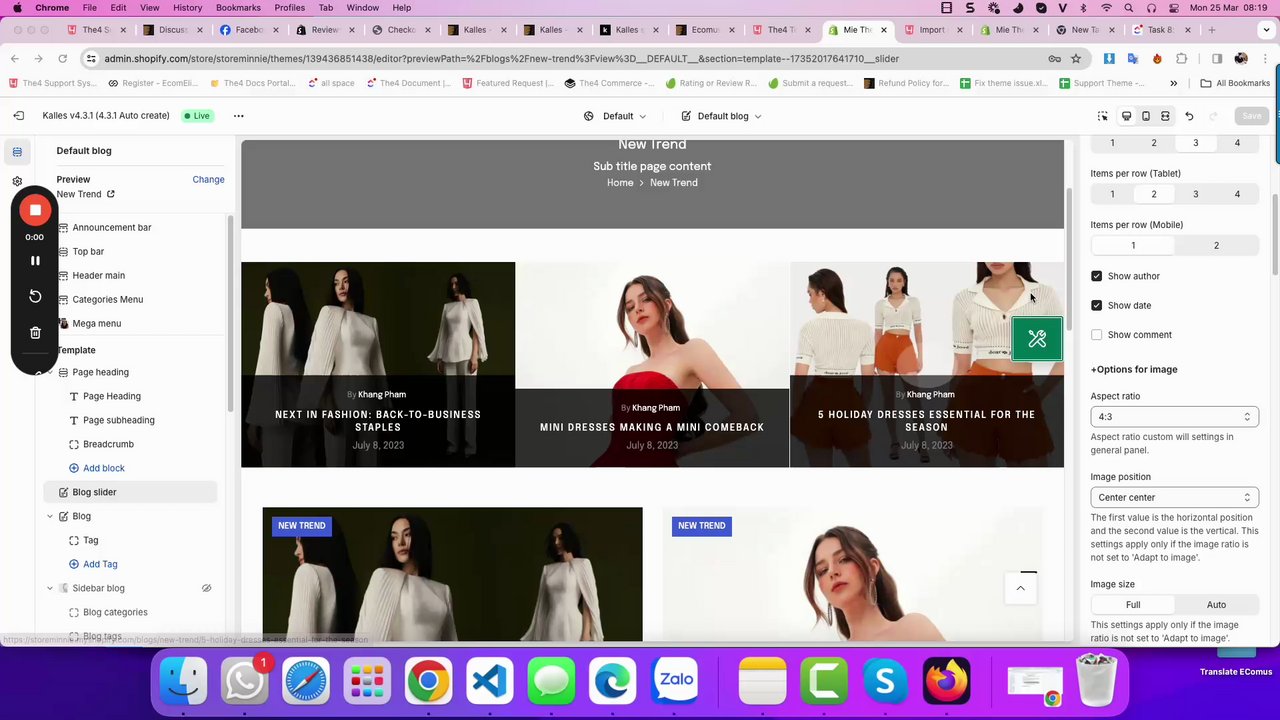Add Tag block under Blog
The width and height of the screenshot is (1280, 720).
click(x=93, y=565)
